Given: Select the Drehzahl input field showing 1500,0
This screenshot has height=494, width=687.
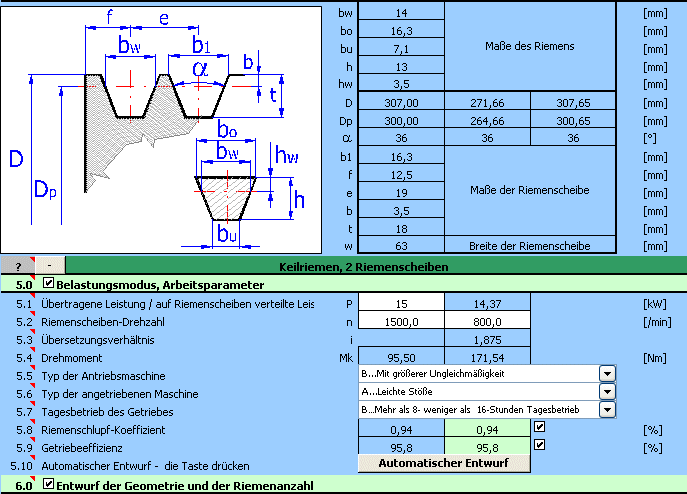Looking at the screenshot, I should (400, 321).
